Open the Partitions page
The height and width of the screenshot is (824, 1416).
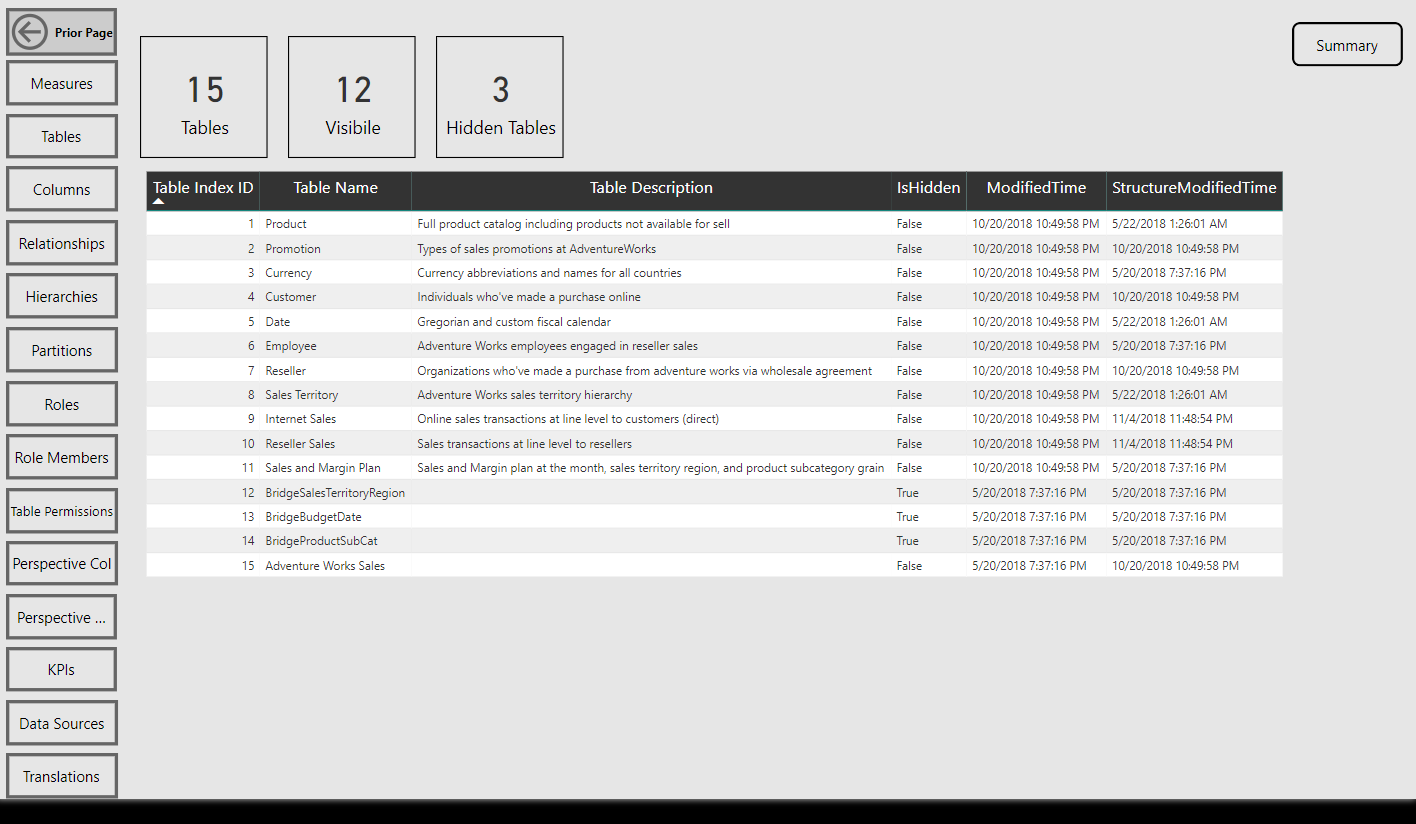pyautogui.click(x=61, y=349)
